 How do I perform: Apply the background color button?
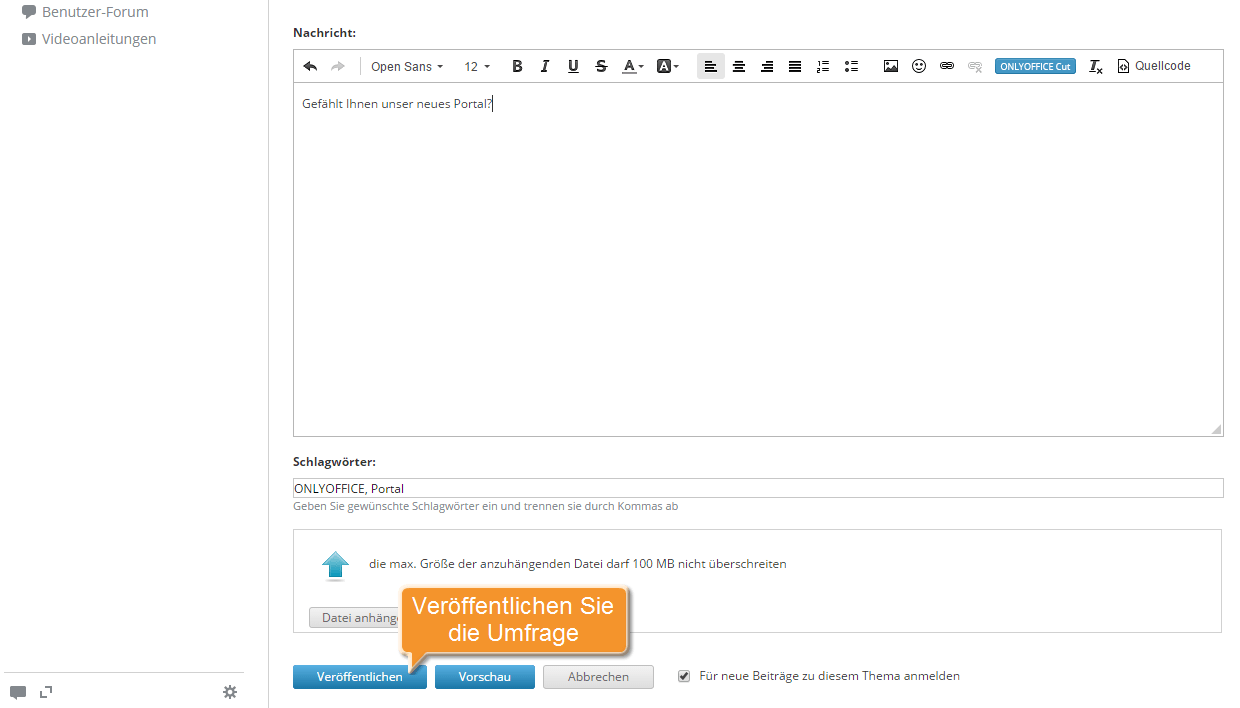click(663, 67)
